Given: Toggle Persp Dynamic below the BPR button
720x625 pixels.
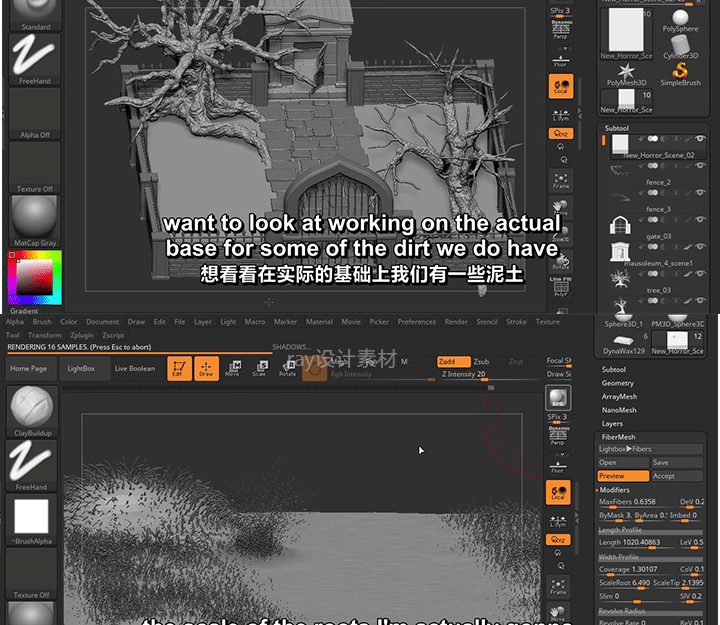Looking at the screenshot, I should click(558, 436).
